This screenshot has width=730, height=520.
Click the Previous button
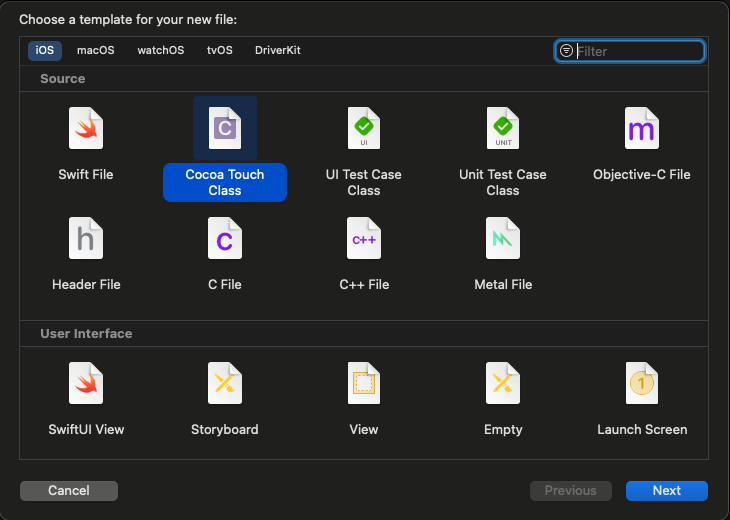(x=571, y=491)
